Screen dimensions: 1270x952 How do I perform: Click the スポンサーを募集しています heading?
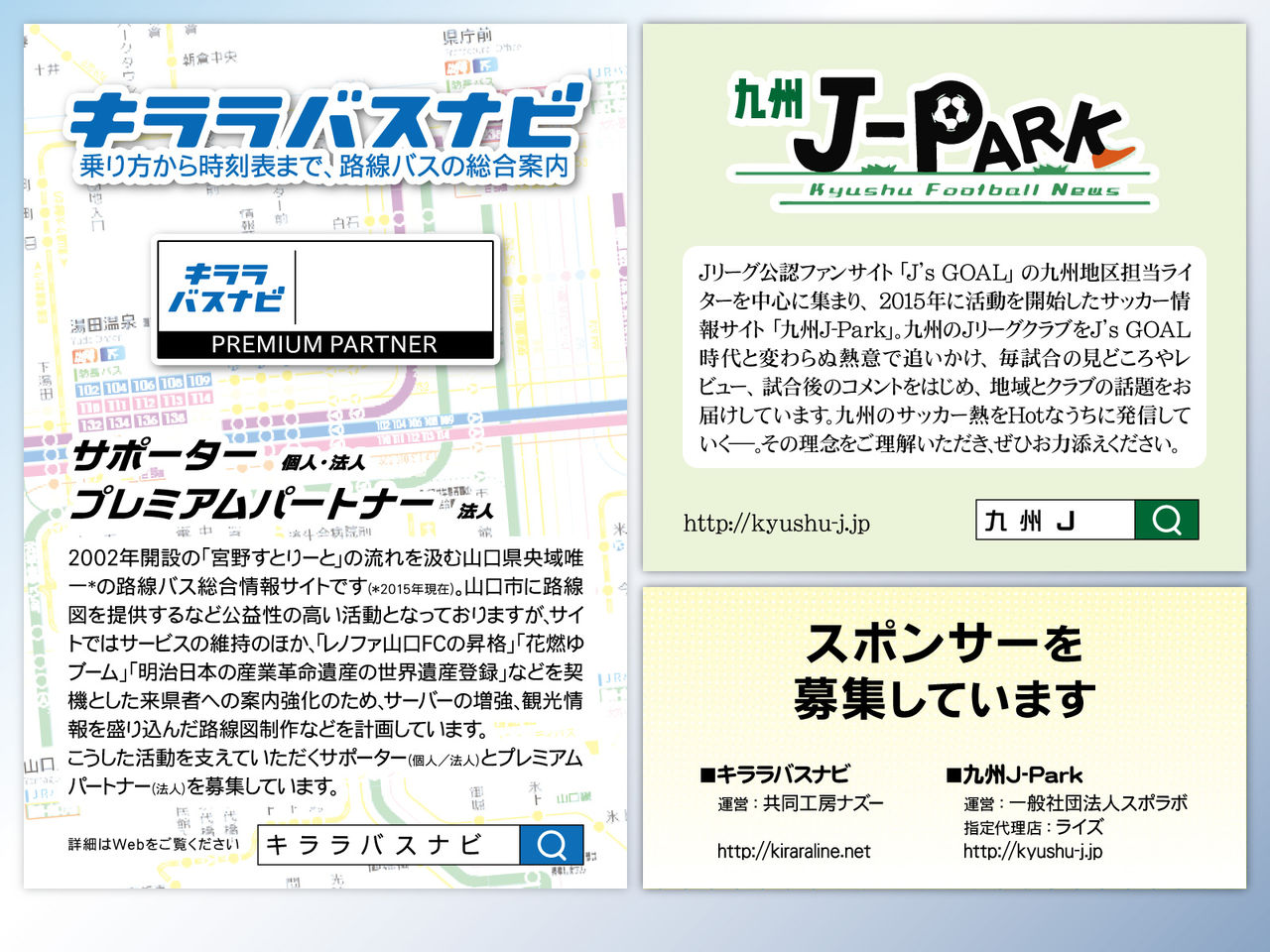945,670
